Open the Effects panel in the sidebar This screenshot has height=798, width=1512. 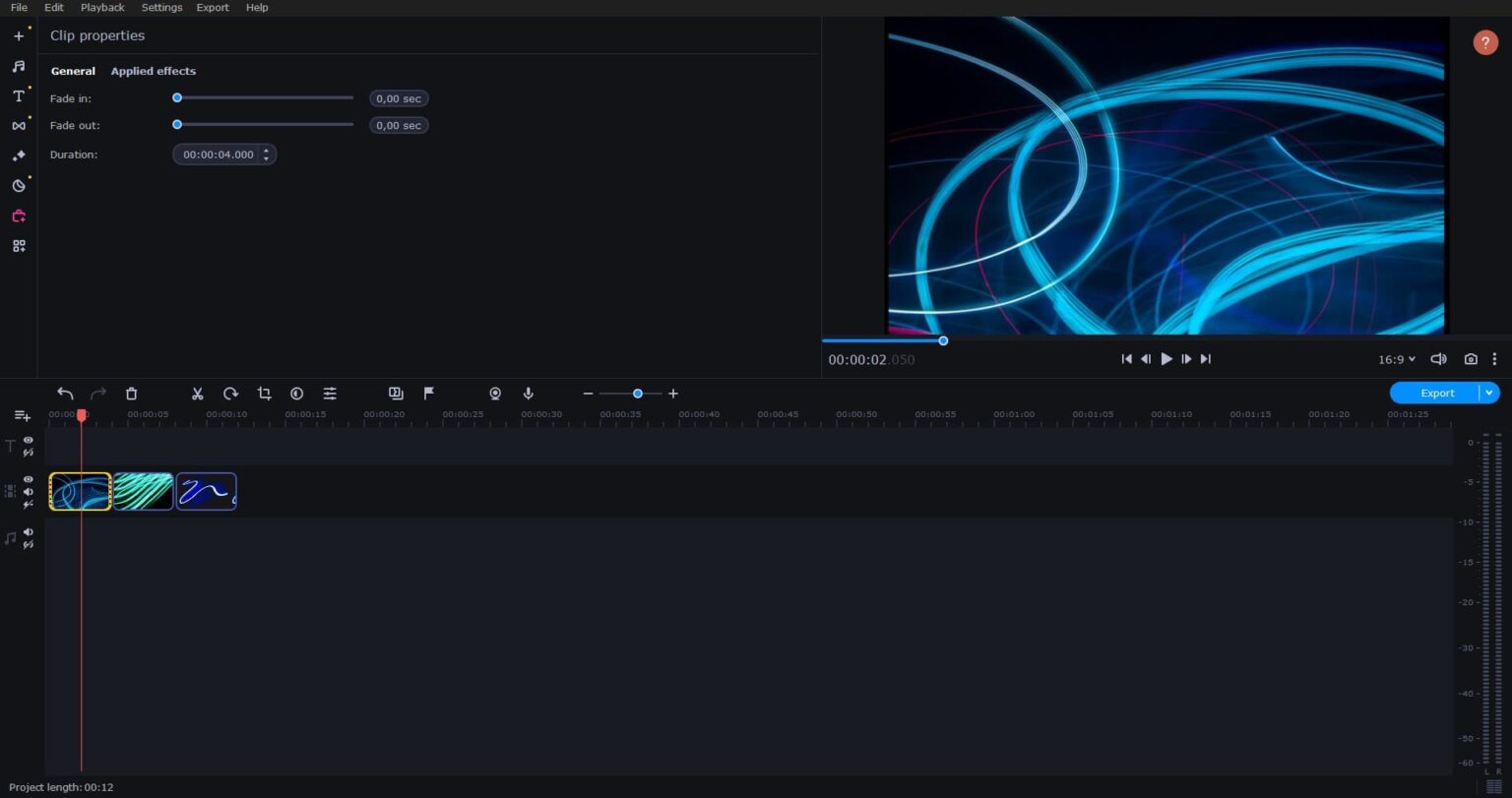point(19,154)
